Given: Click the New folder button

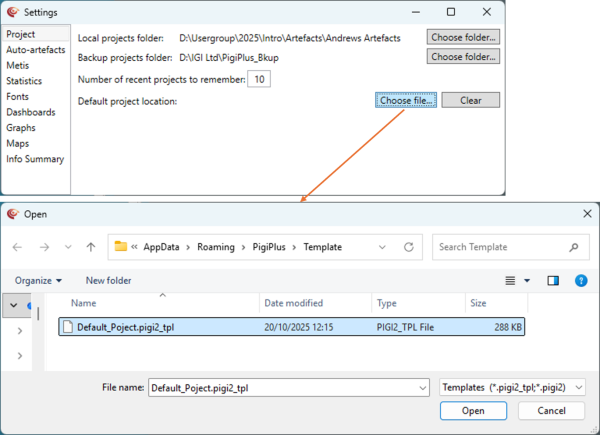Looking at the screenshot, I should click(x=108, y=281).
